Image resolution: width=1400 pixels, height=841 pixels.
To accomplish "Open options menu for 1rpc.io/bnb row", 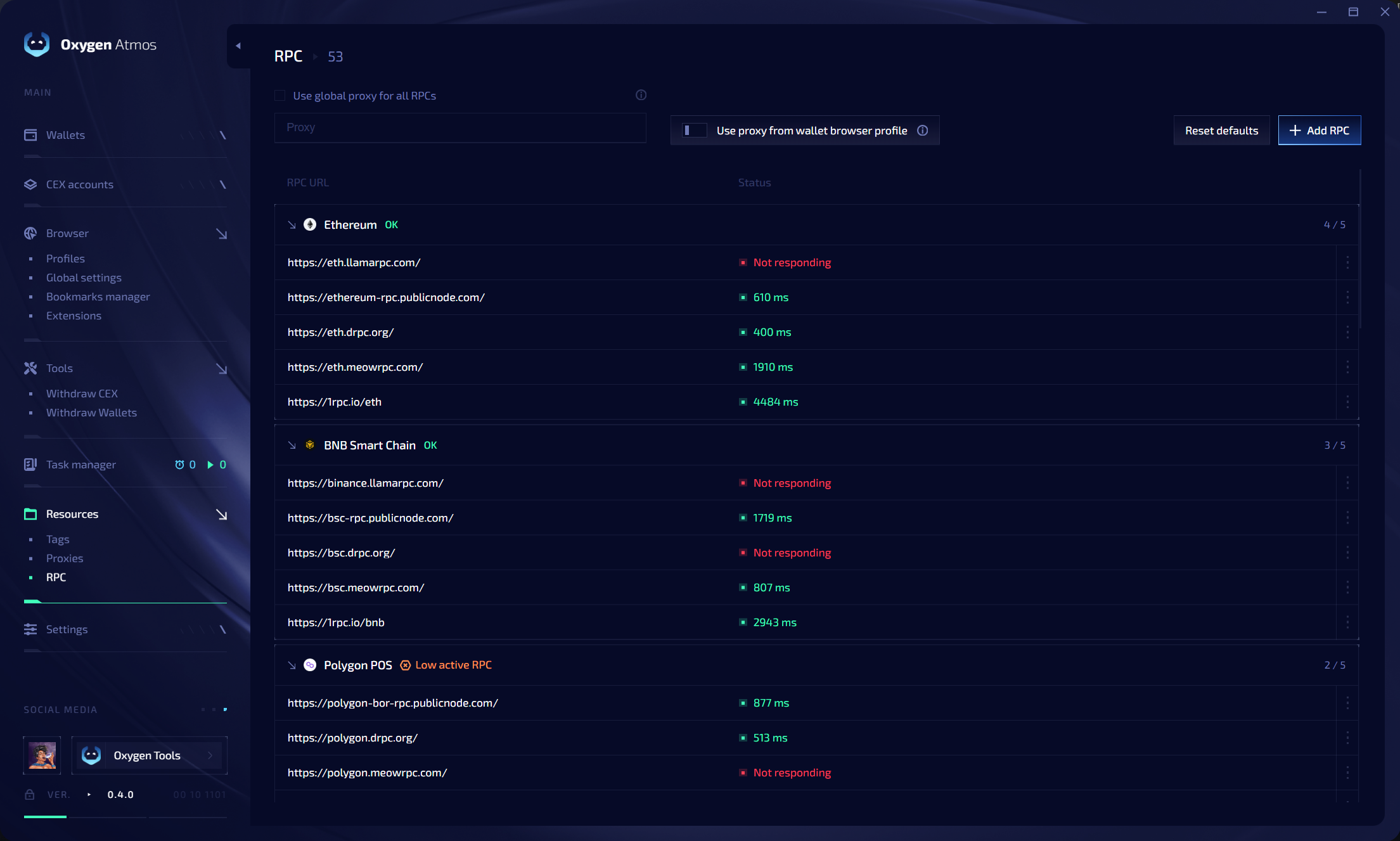I will pos(1347,622).
